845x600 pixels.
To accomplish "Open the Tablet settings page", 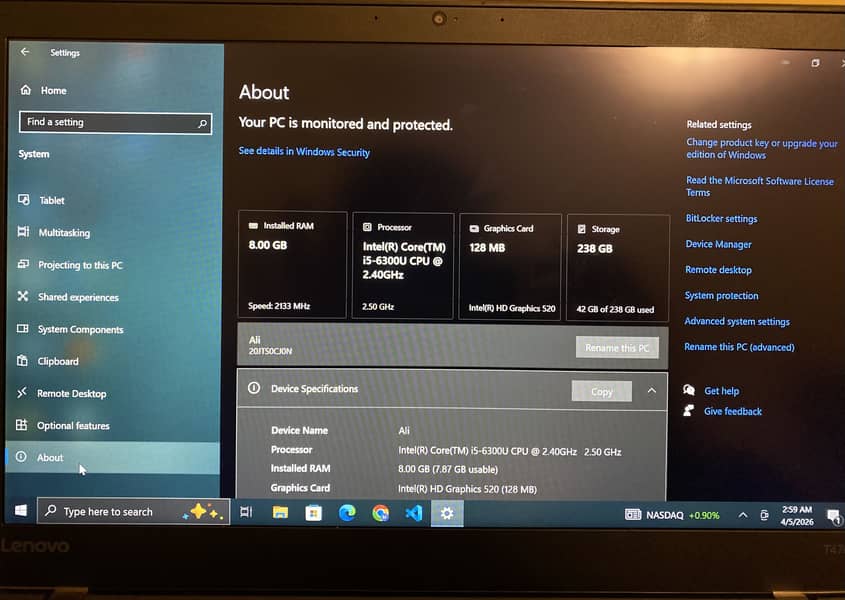I will [52, 201].
